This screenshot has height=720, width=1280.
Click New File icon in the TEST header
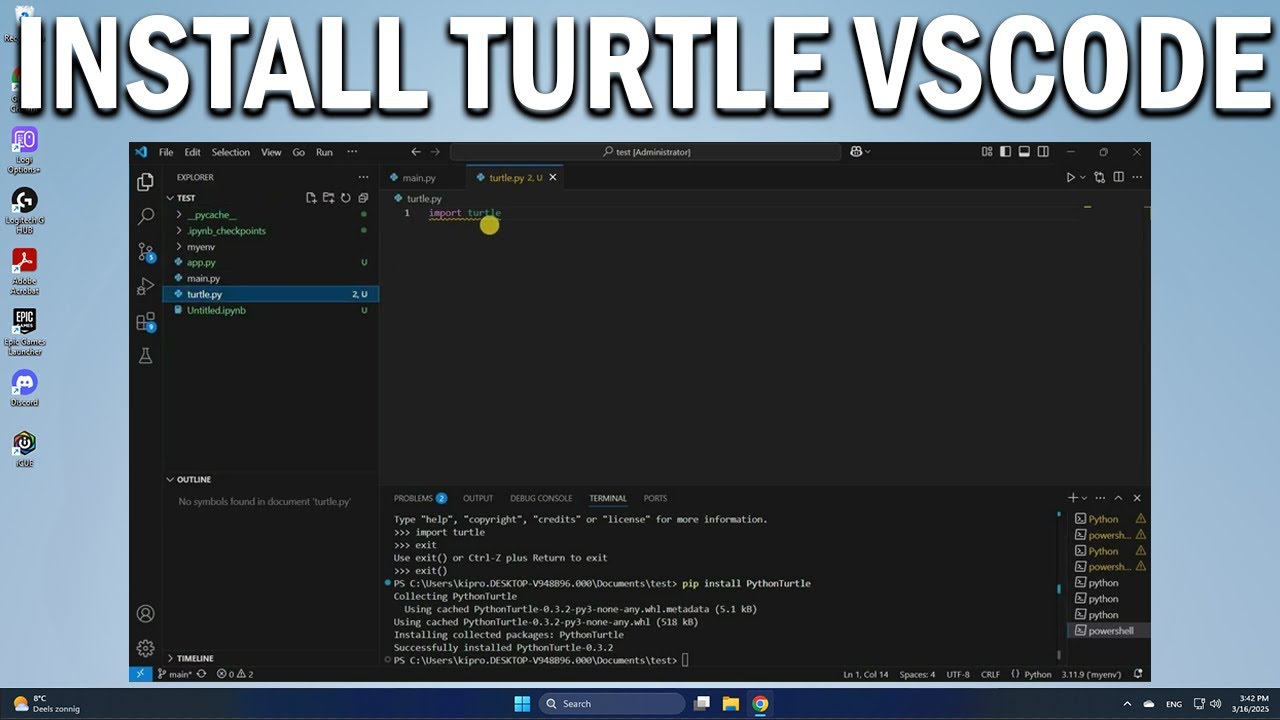[311, 198]
